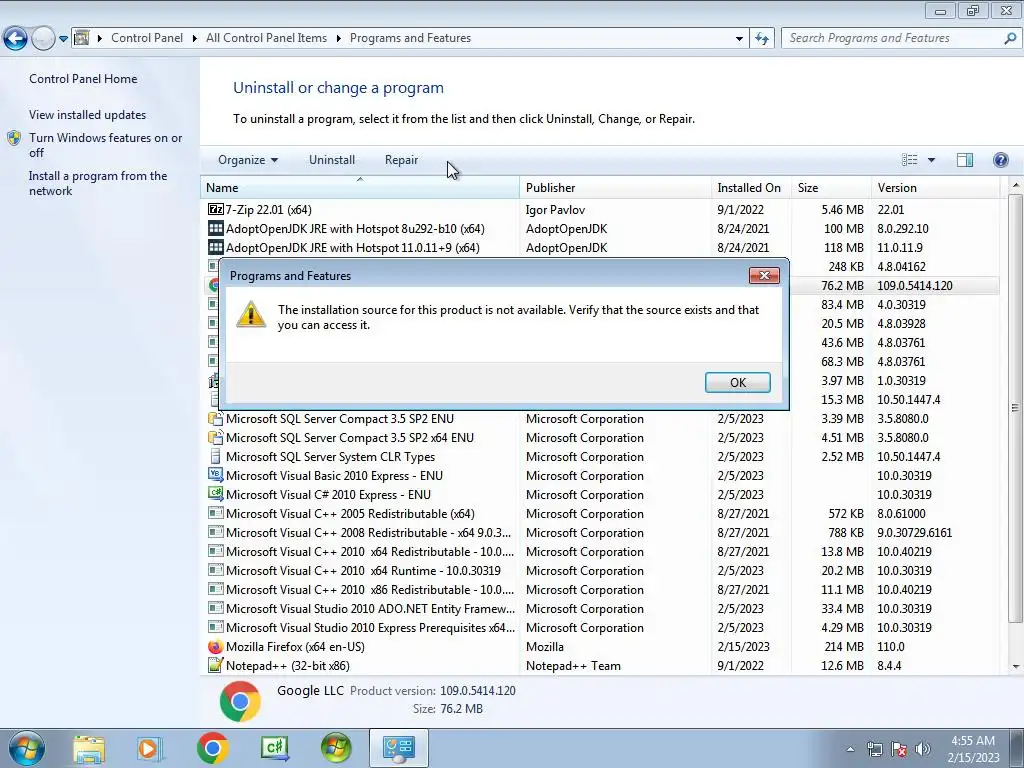Select Visual C# 2010 Express icon
Viewport: 1024px width, 768px height.
coord(216,494)
